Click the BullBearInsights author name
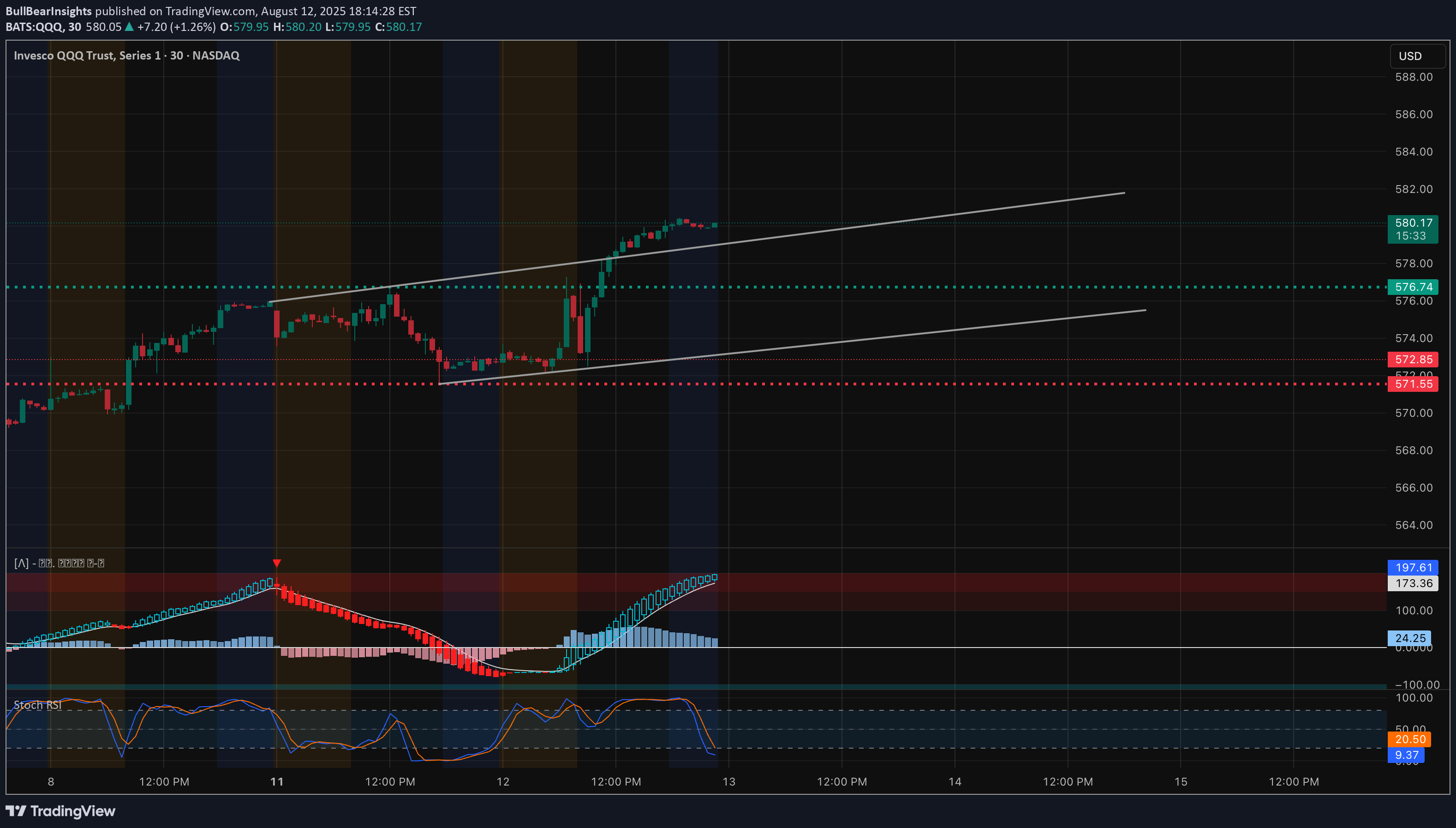 pyautogui.click(x=49, y=11)
